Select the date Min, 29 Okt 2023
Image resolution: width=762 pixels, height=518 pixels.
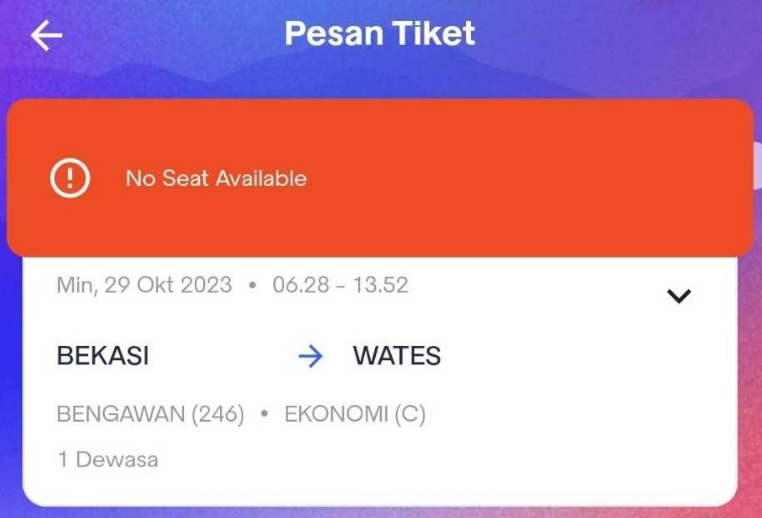click(x=144, y=285)
